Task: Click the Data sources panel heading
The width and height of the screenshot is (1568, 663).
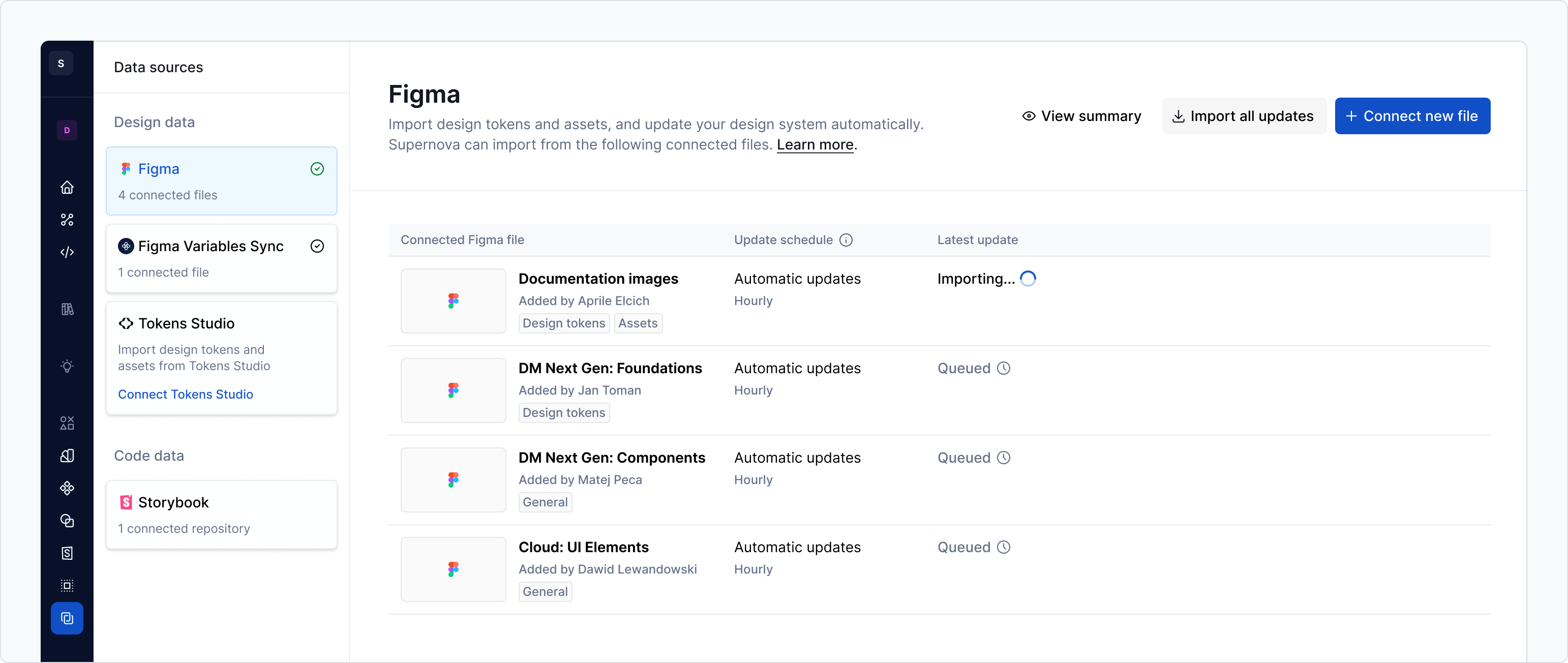Action: pos(158,67)
